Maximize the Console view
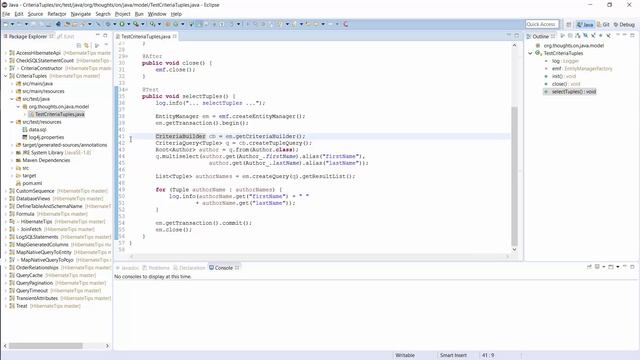This screenshot has height=360, width=640. (632, 267)
